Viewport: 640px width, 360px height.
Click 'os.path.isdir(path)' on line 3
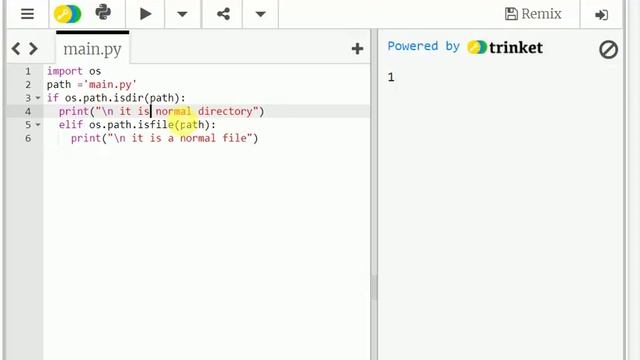(x=122, y=98)
